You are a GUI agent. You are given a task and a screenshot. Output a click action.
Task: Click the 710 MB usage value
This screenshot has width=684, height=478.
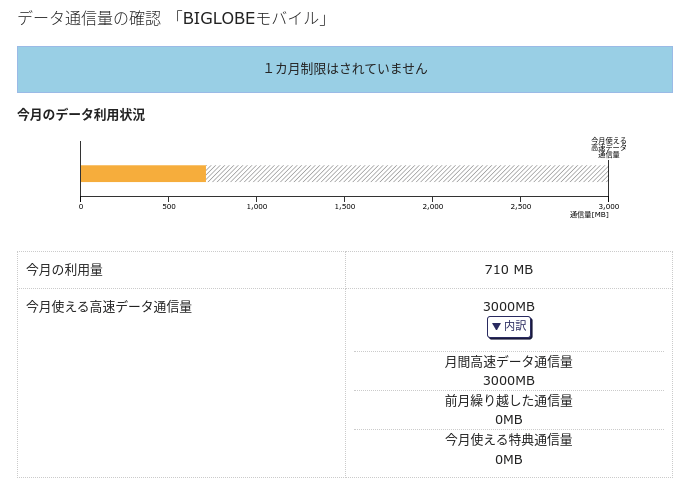pyautogui.click(x=508, y=270)
